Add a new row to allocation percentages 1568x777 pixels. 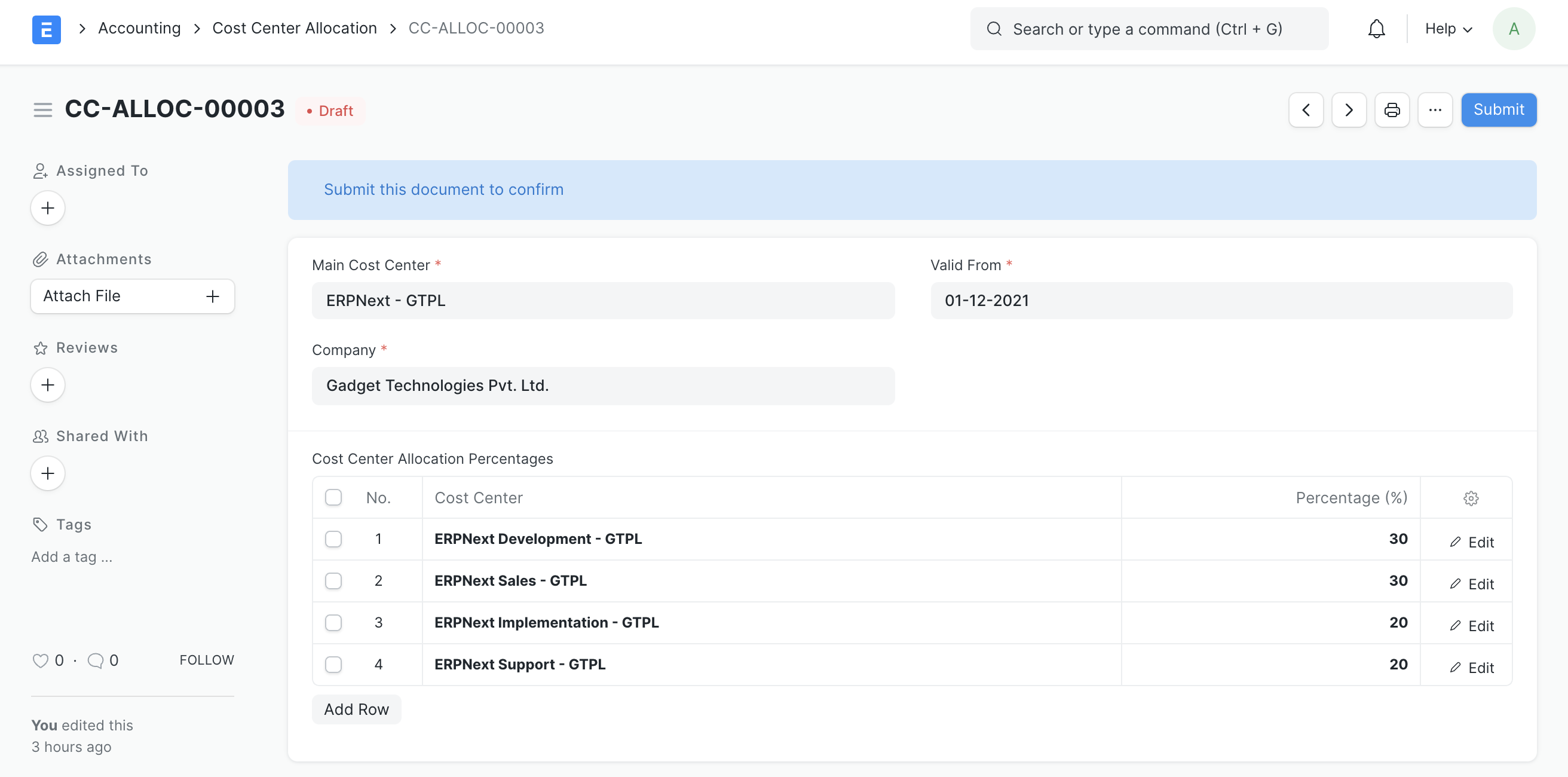356,709
